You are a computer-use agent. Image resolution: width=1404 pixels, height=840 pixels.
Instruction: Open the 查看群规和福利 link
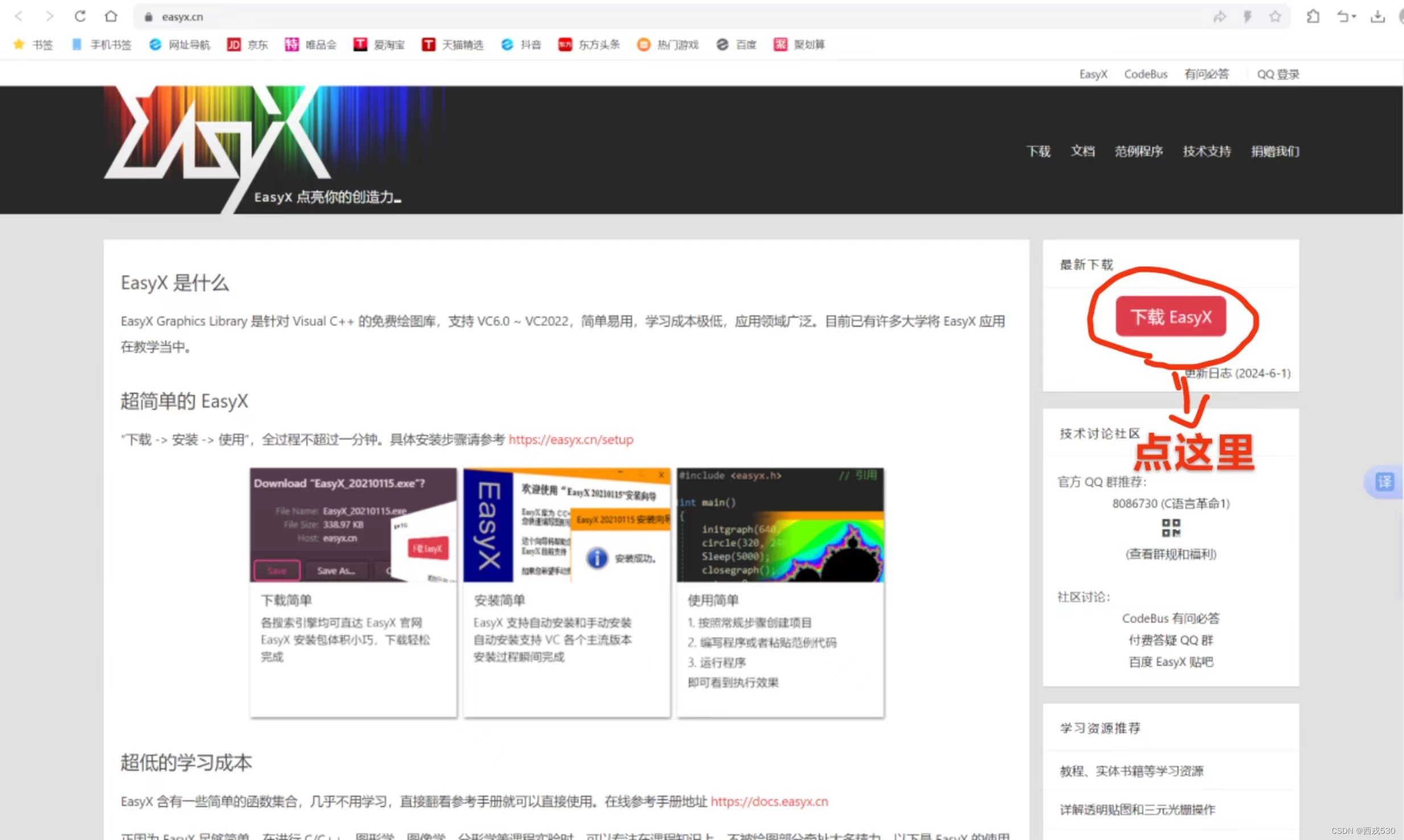point(1171,554)
